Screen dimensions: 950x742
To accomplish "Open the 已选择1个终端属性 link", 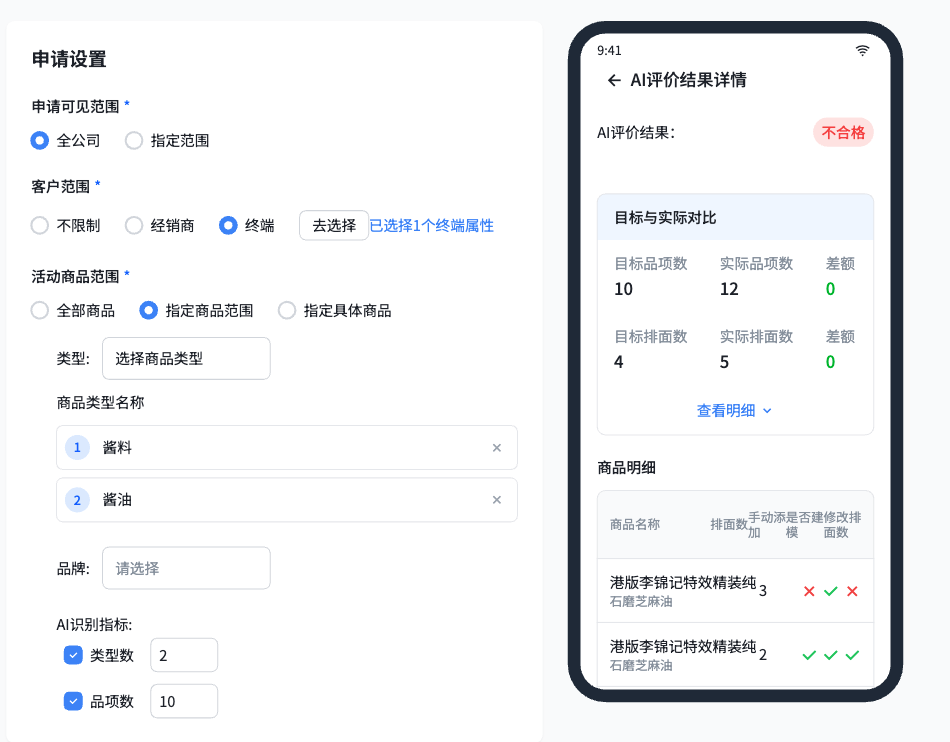I will (x=432, y=226).
